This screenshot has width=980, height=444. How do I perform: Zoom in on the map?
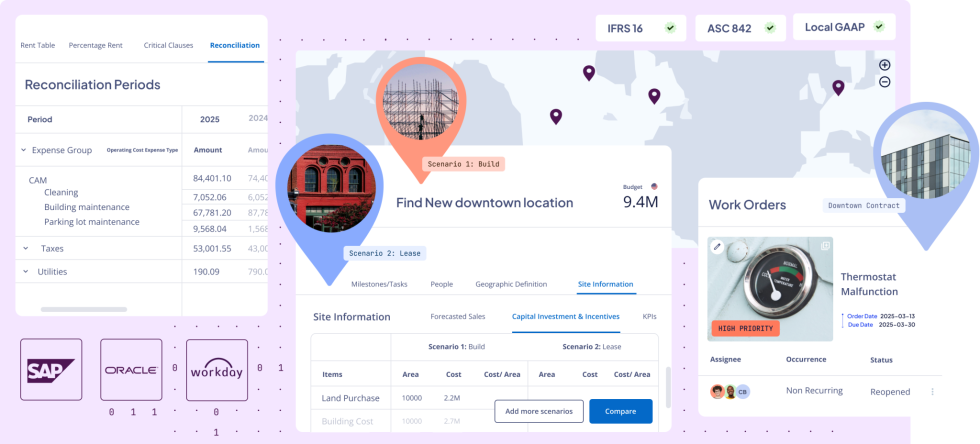(884, 65)
